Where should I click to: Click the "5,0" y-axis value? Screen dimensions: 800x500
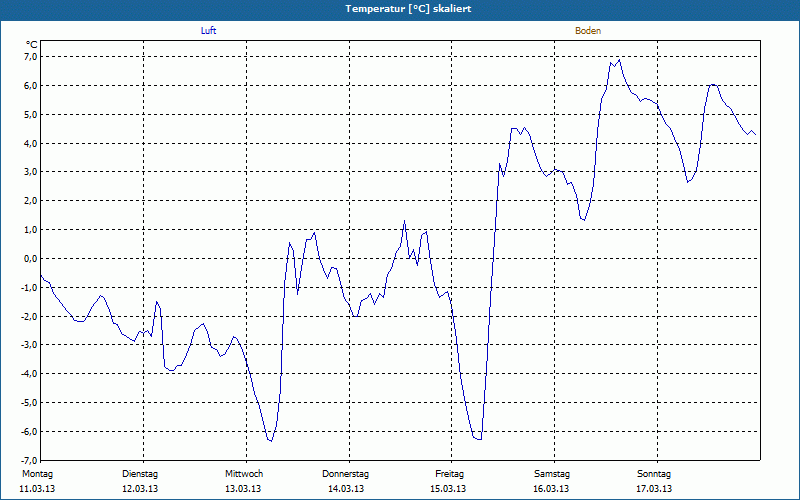click(31, 114)
